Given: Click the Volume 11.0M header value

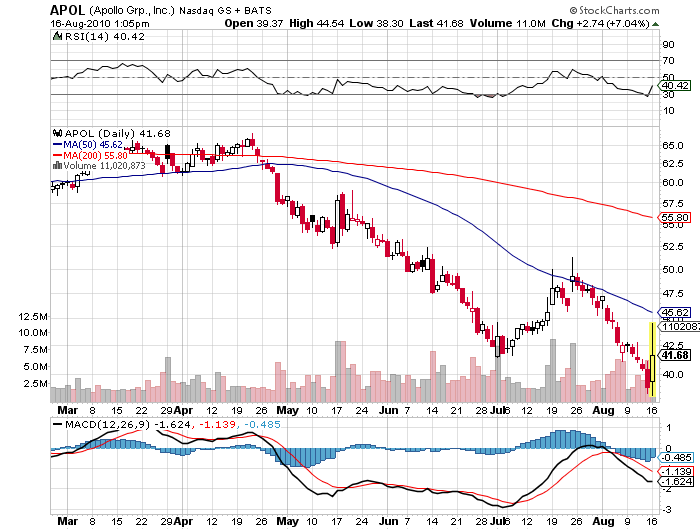Looking at the screenshot, I should pos(507,23).
